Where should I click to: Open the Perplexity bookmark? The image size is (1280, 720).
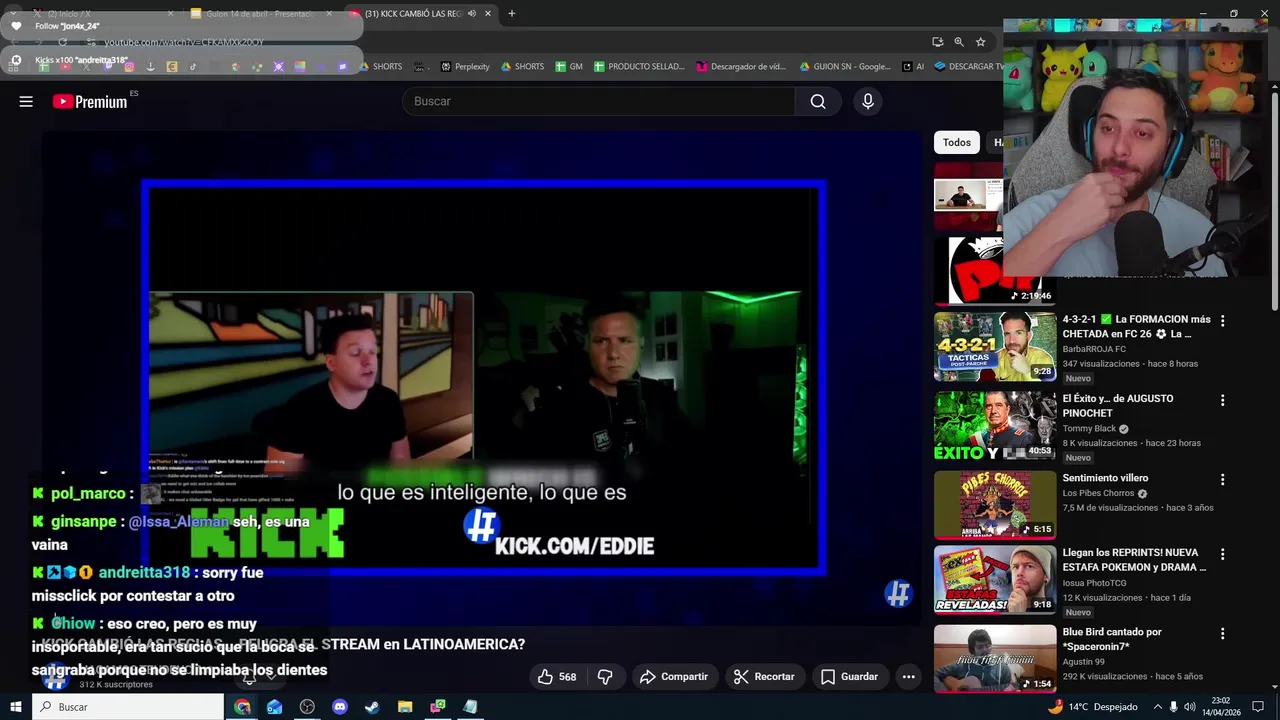[x=465, y=67]
